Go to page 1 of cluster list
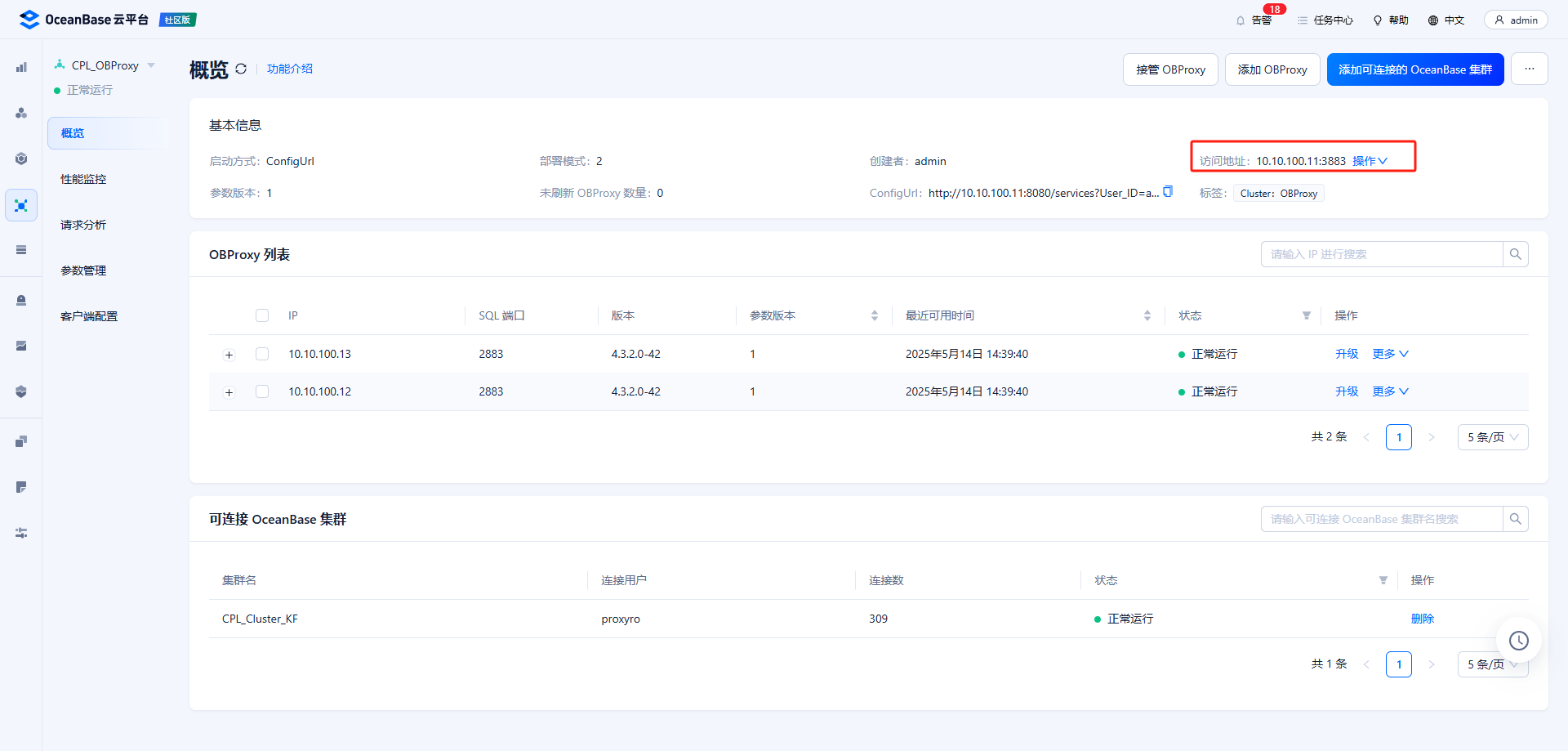This screenshot has width=1568, height=751. (1398, 664)
